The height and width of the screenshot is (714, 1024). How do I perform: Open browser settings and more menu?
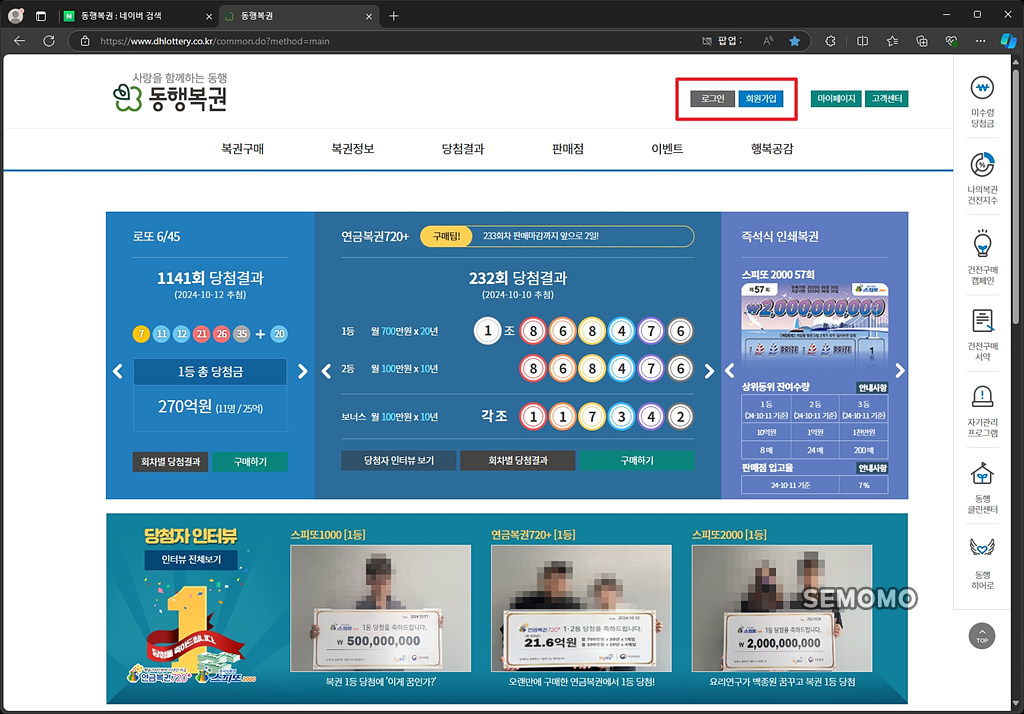[x=980, y=41]
